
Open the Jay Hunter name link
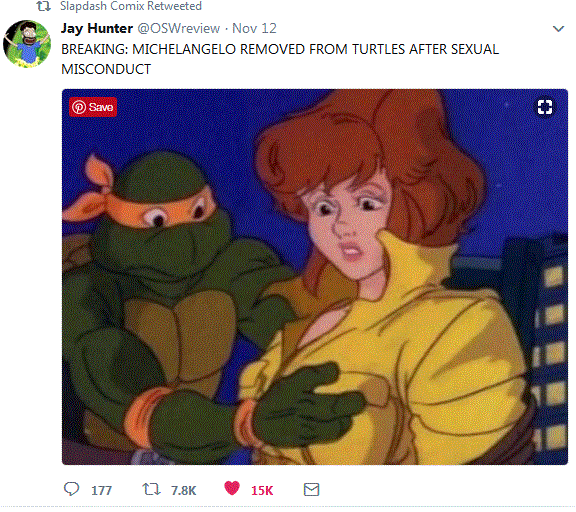(97, 28)
